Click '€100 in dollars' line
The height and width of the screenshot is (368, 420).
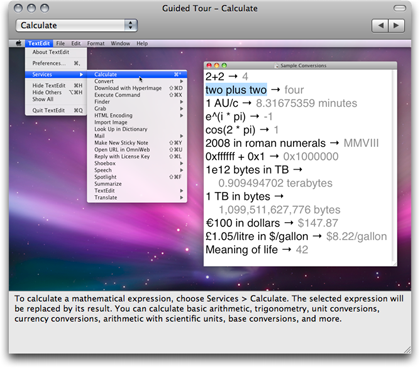click(243, 223)
